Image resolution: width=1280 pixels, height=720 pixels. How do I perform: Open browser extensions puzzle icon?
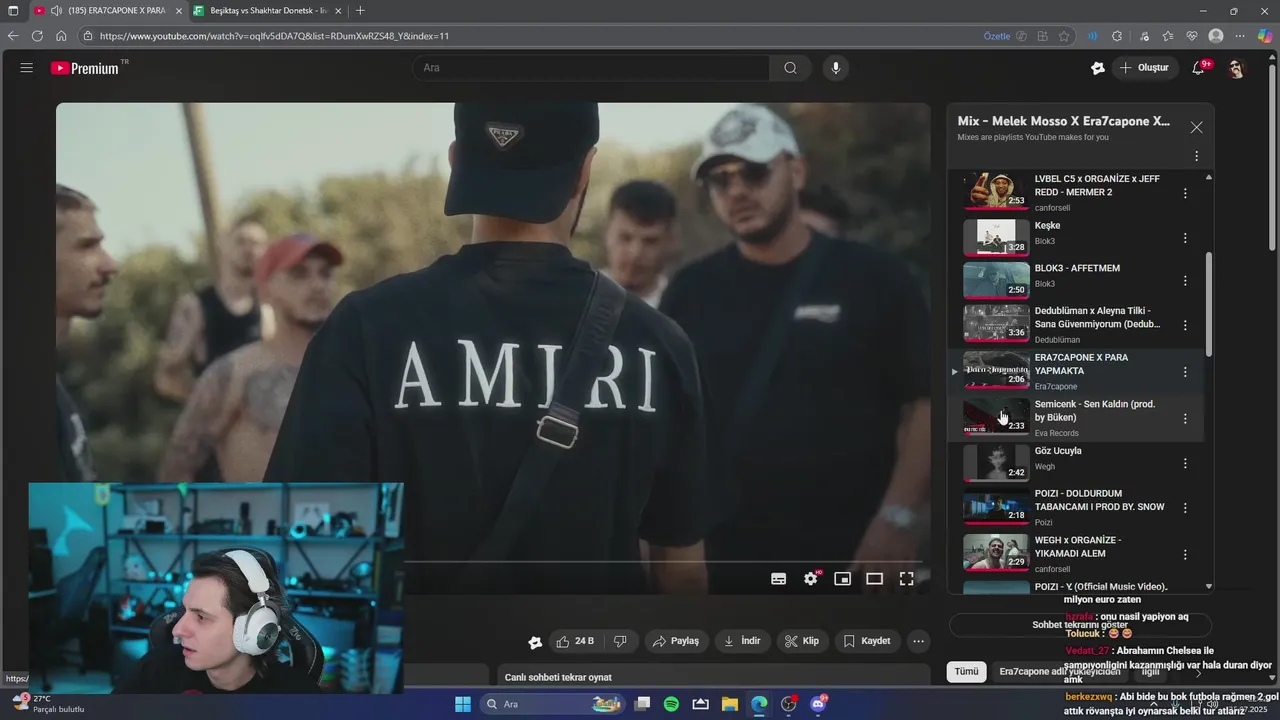pos(1117,36)
